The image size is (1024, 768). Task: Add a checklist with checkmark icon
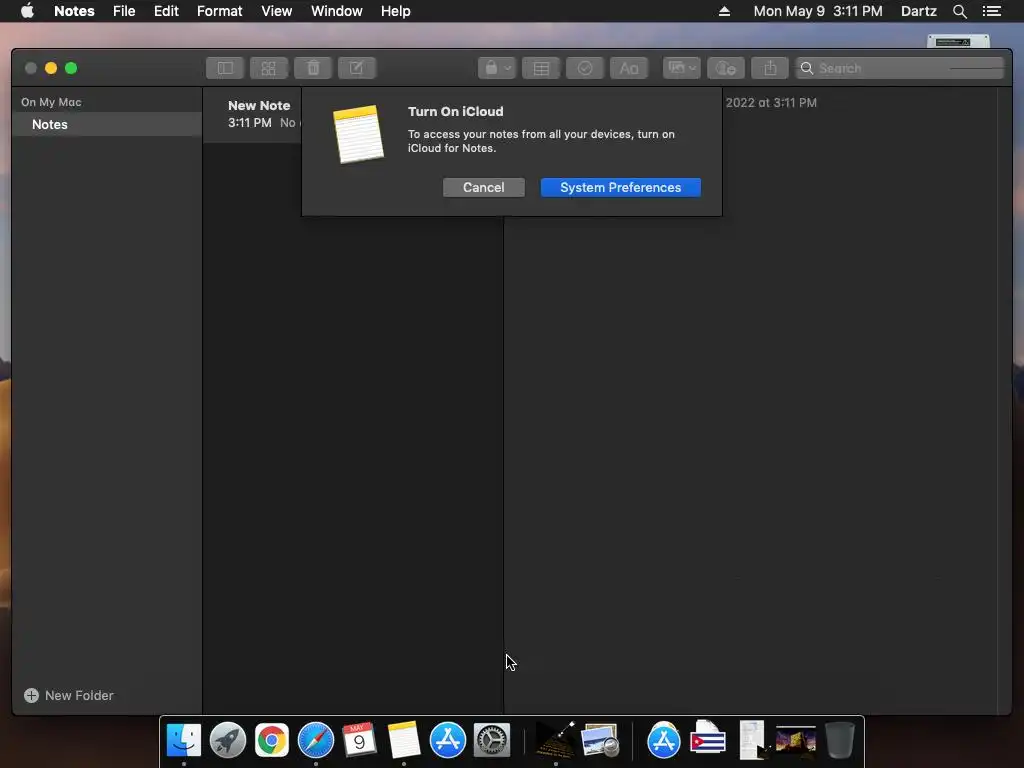point(584,68)
